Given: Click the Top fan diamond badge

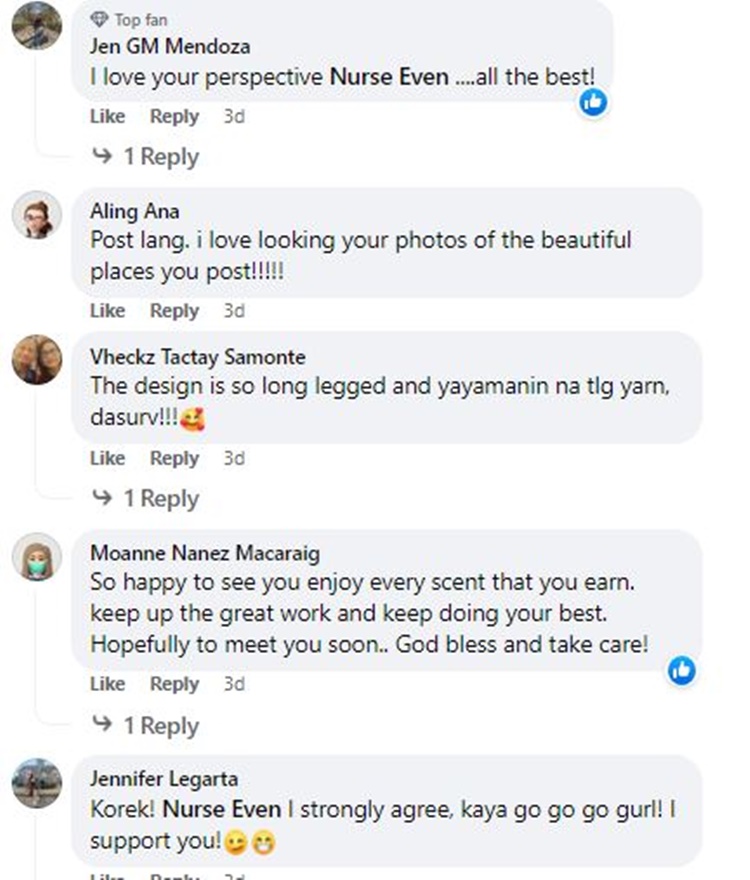Looking at the screenshot, I should (x=98, y=19).
